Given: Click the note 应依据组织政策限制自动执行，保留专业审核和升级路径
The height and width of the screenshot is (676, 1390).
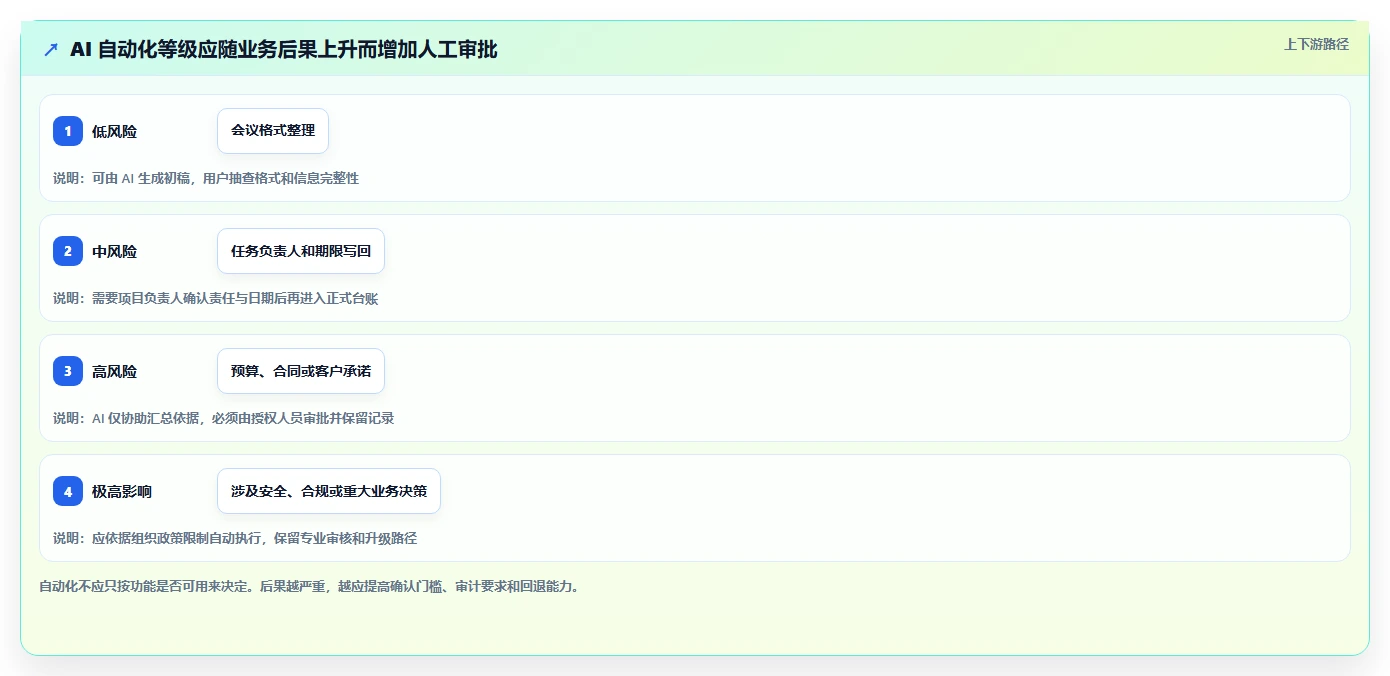Looking at the screenshot, I should click(254, 538).
